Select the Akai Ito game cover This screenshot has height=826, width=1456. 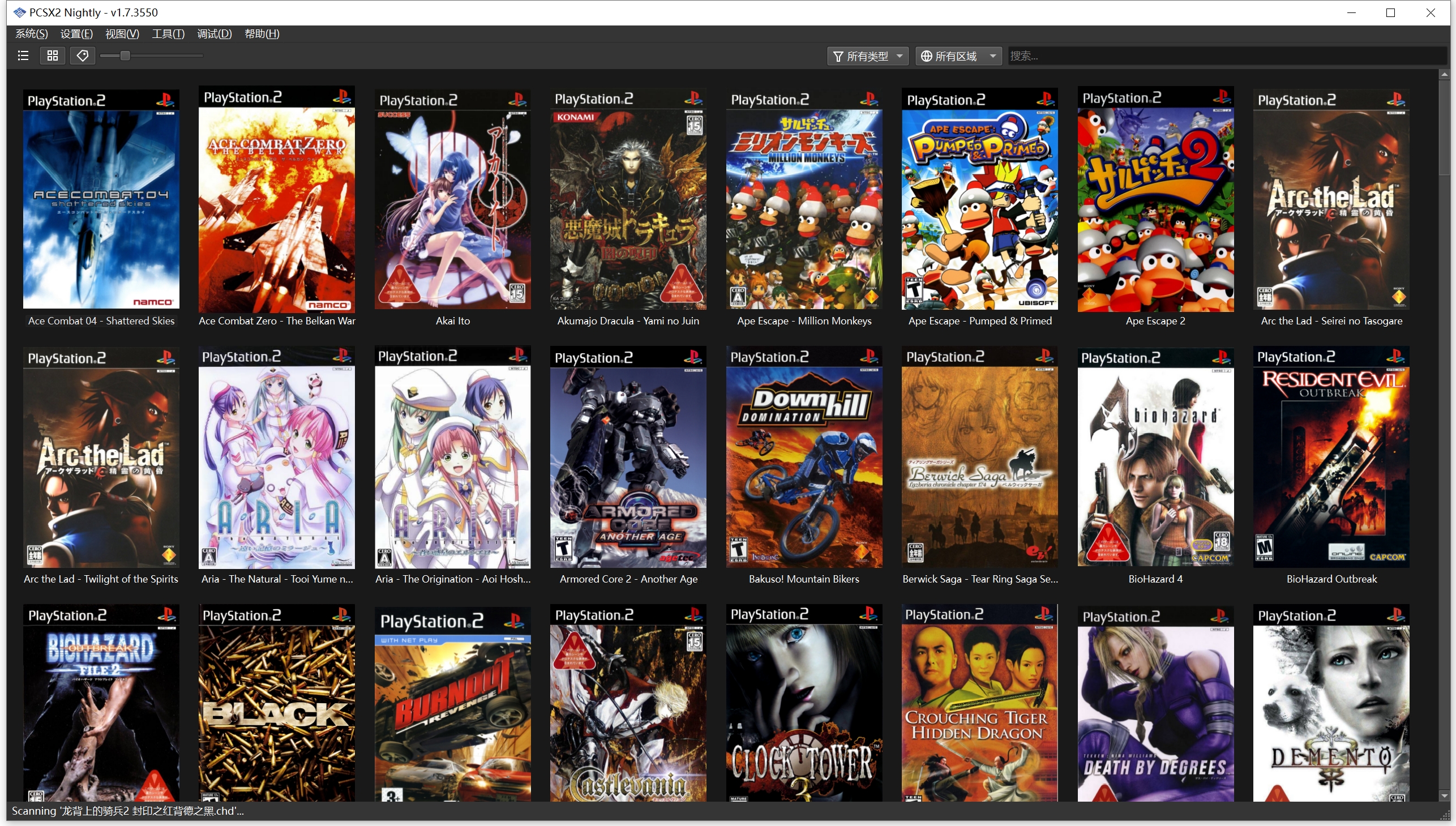(453, 199)
